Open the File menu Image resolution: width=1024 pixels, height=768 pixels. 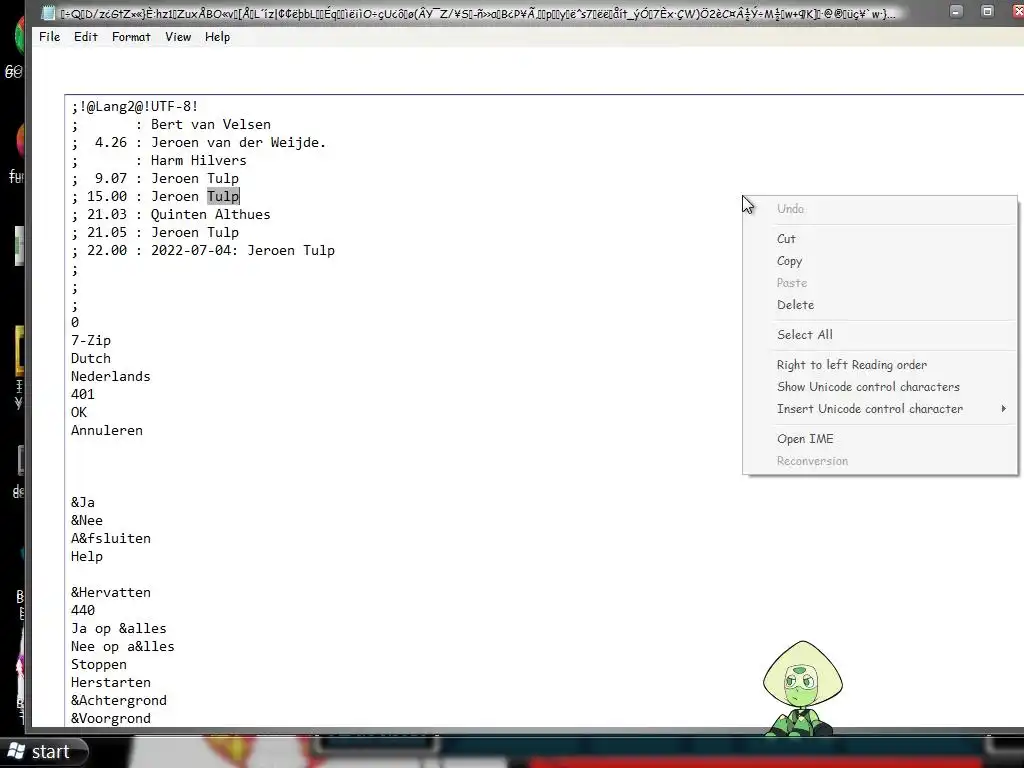pos(50,37)
